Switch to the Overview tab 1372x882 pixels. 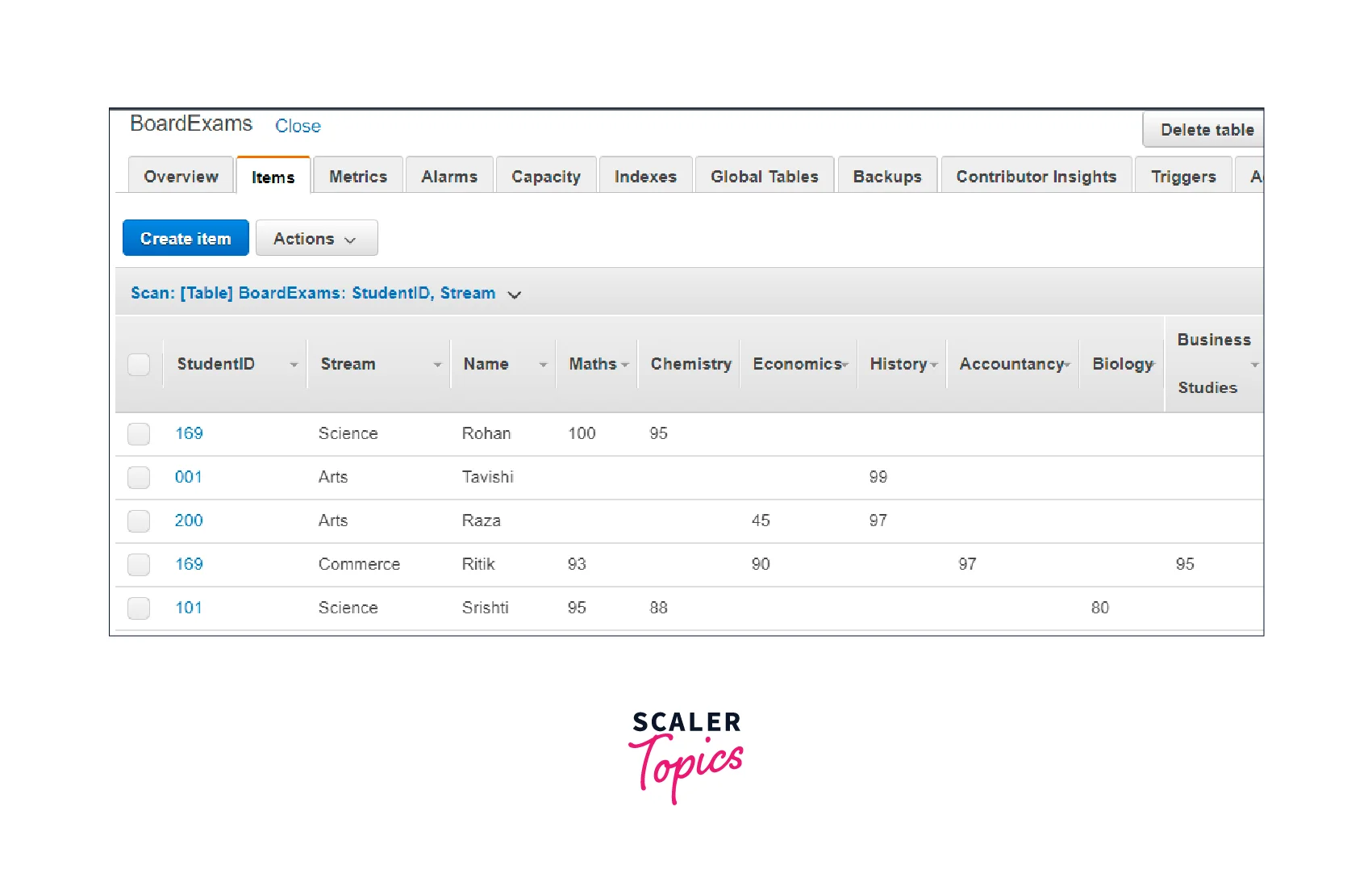[181, 177]
